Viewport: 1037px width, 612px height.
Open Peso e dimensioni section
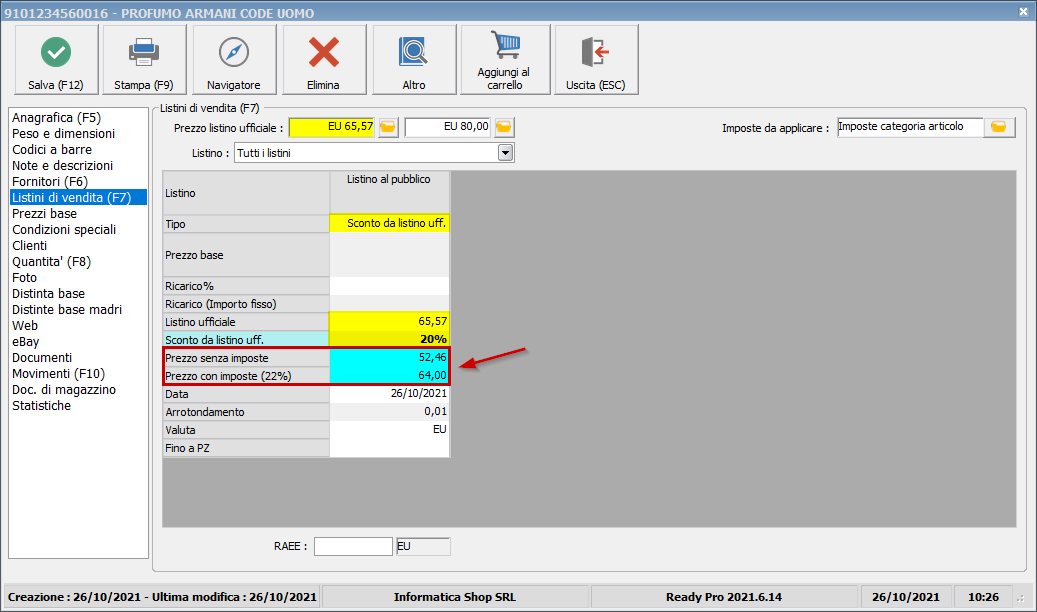(63, 134)
